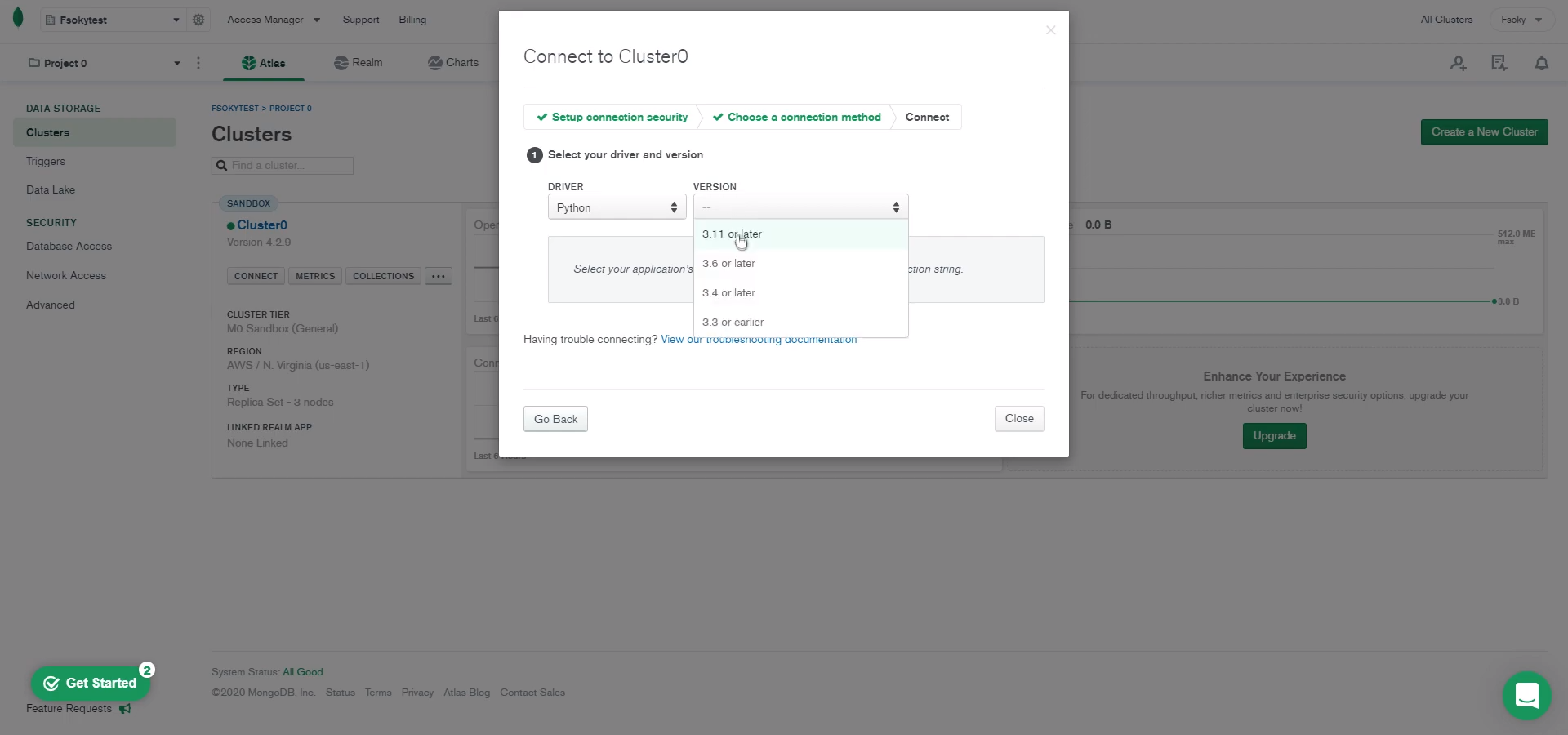Open Clusters in the sidebar
The width and height of the screenshot is (1568, 735).
[95, 132]
